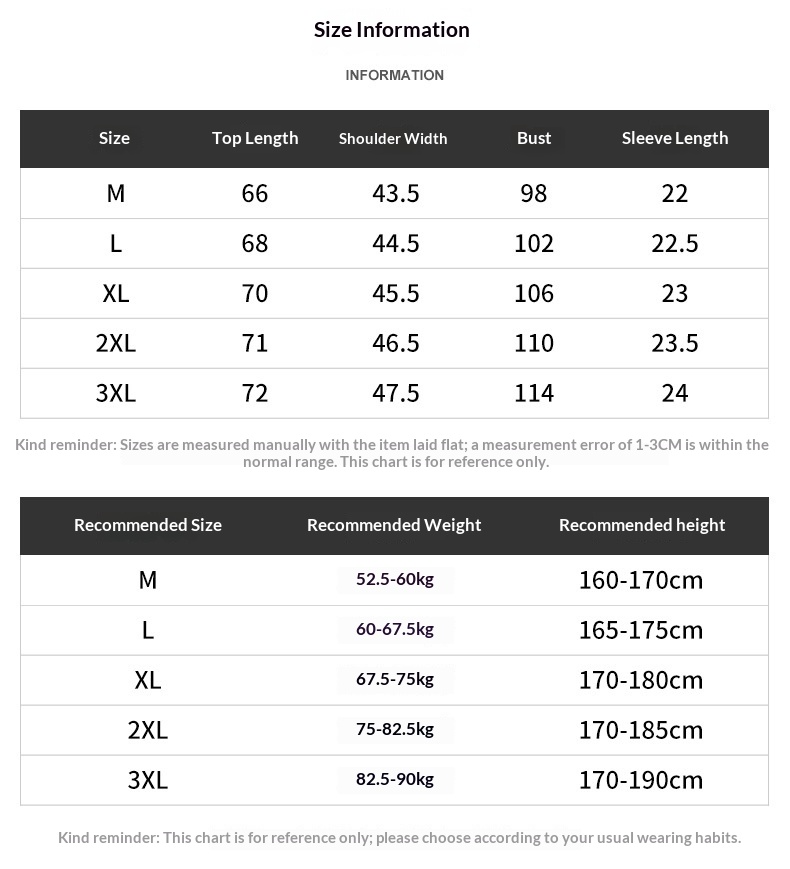Click the "Size Information" title
This screenshot has height=869, width=790.
tap(392, 30)
